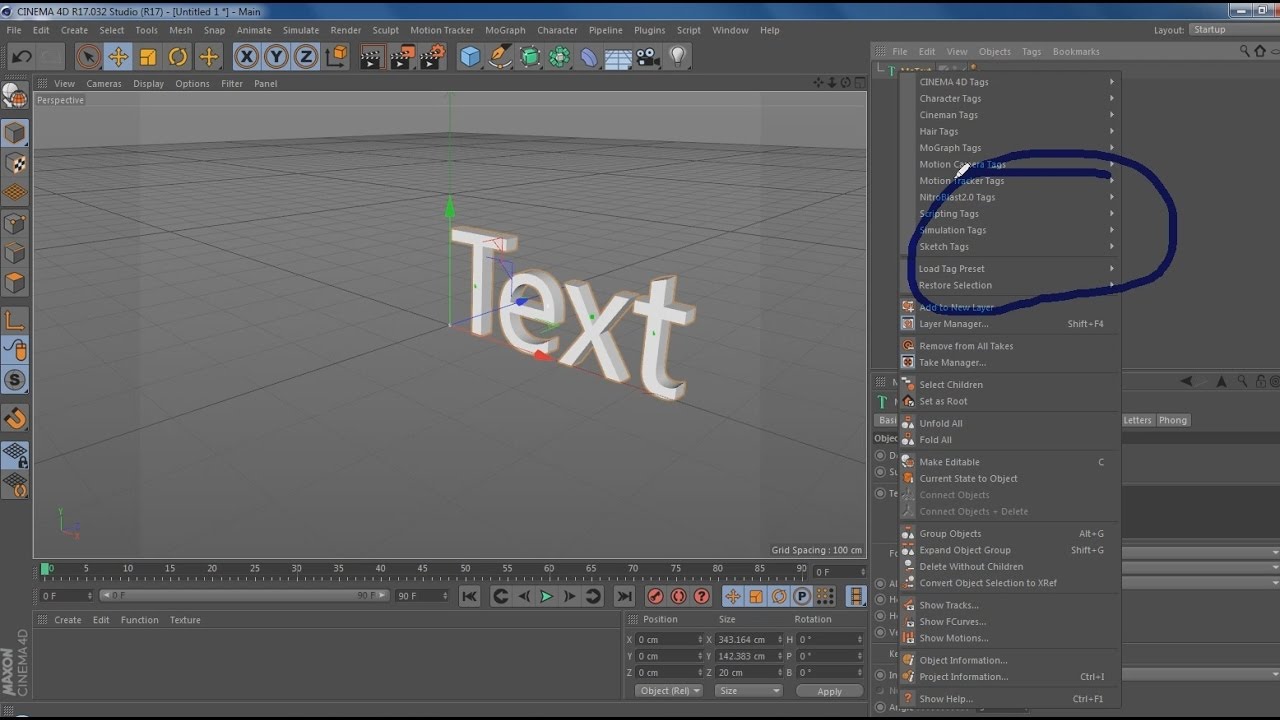Open the MoGraph menu in menu bar
Image resolution: width=1280 pixels, height=720 pixels.
[x=505, y=30]
